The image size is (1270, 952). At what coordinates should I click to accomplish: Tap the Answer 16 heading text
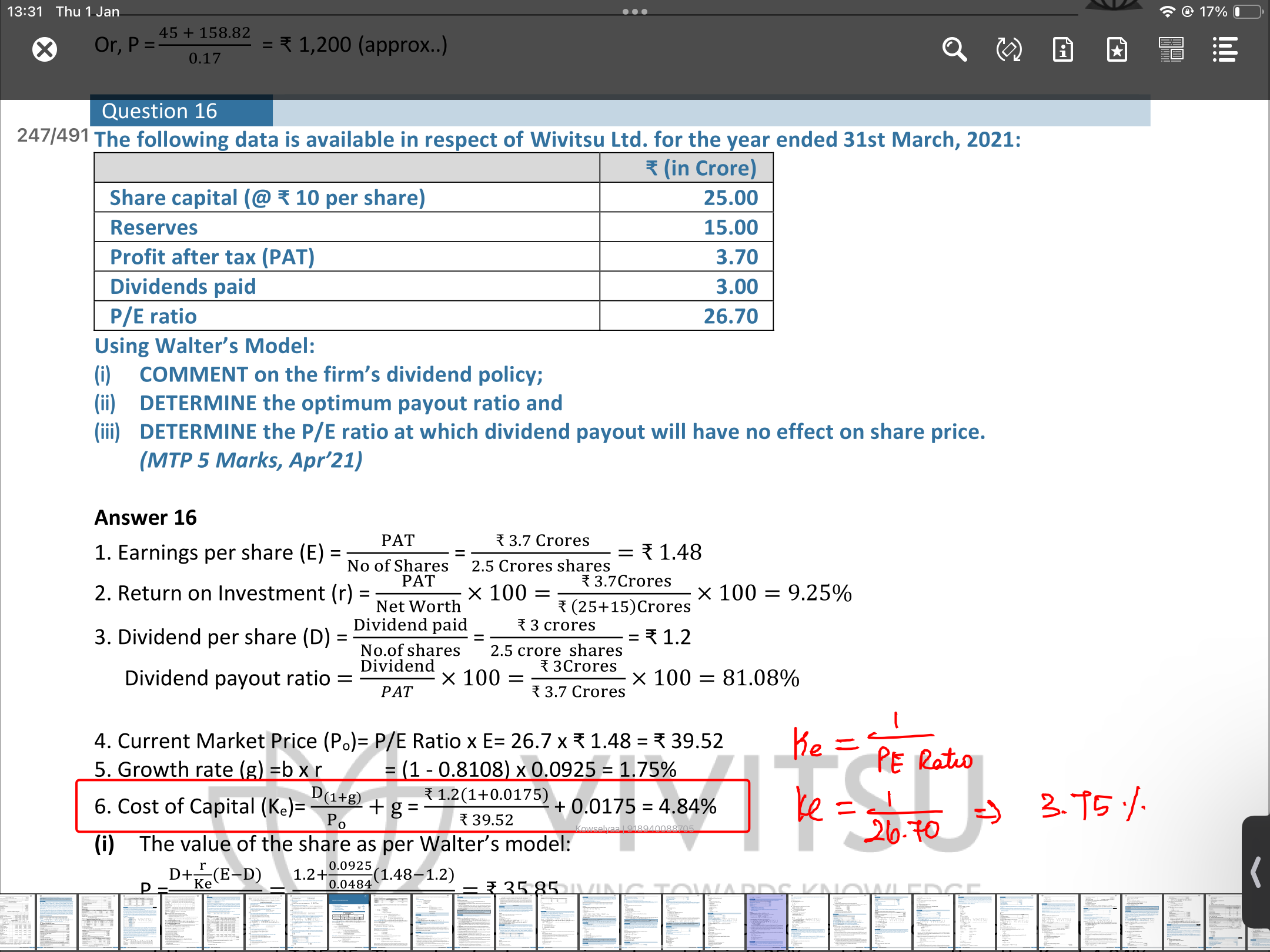[145, 517]
